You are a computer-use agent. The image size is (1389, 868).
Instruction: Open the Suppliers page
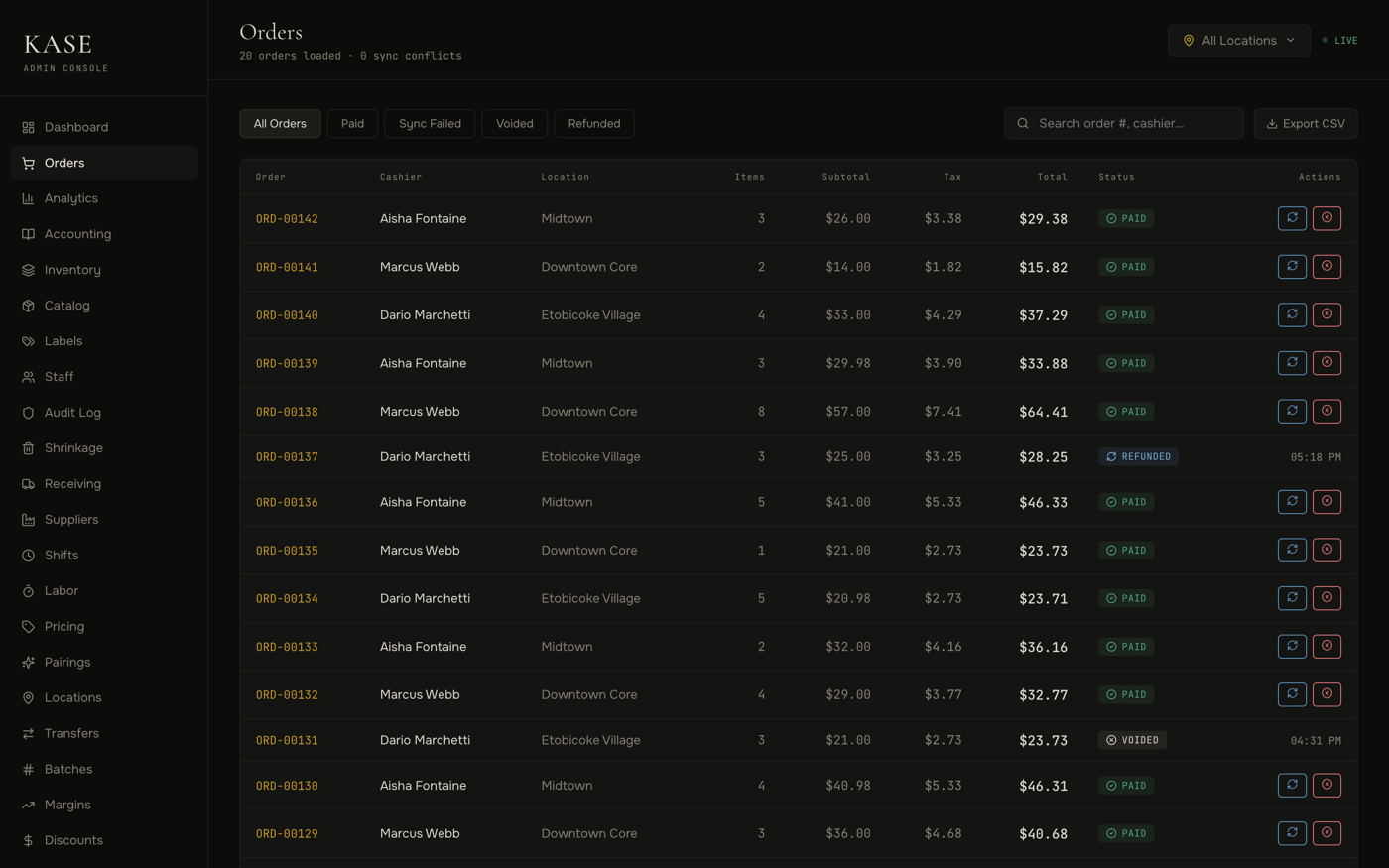click(103, 520)
